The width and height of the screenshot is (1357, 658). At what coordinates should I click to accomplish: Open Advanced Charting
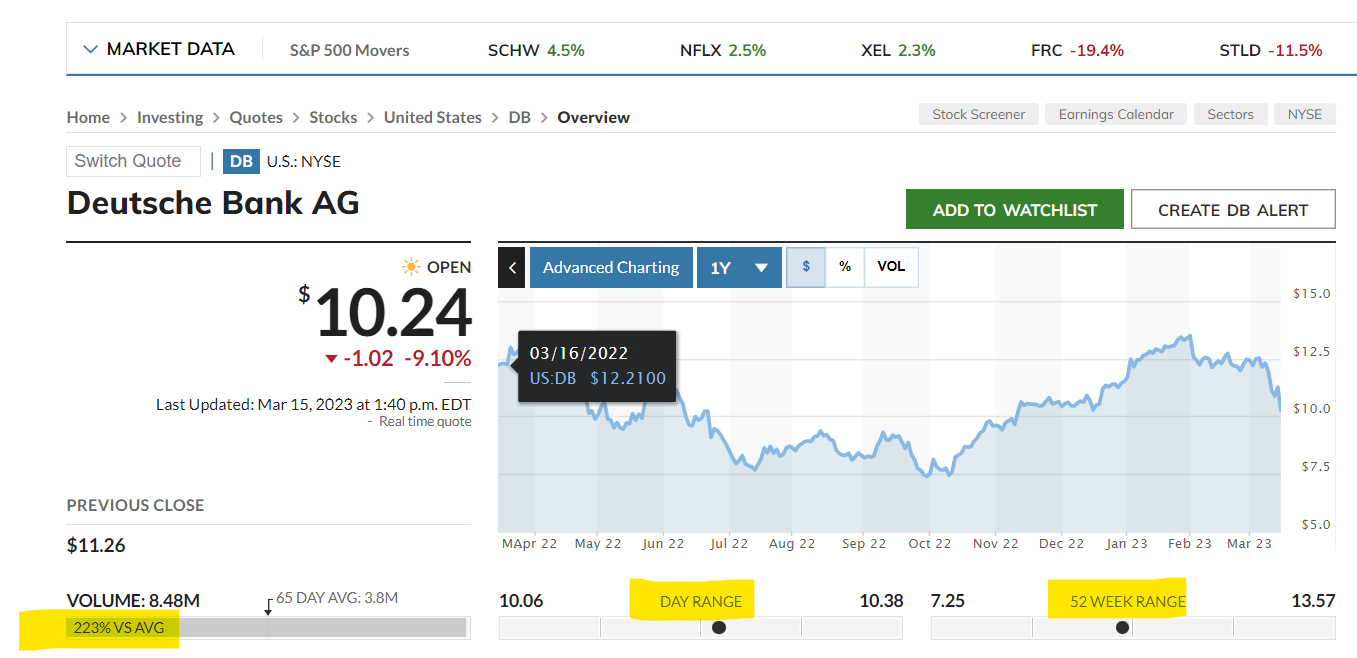pos(611,267)
